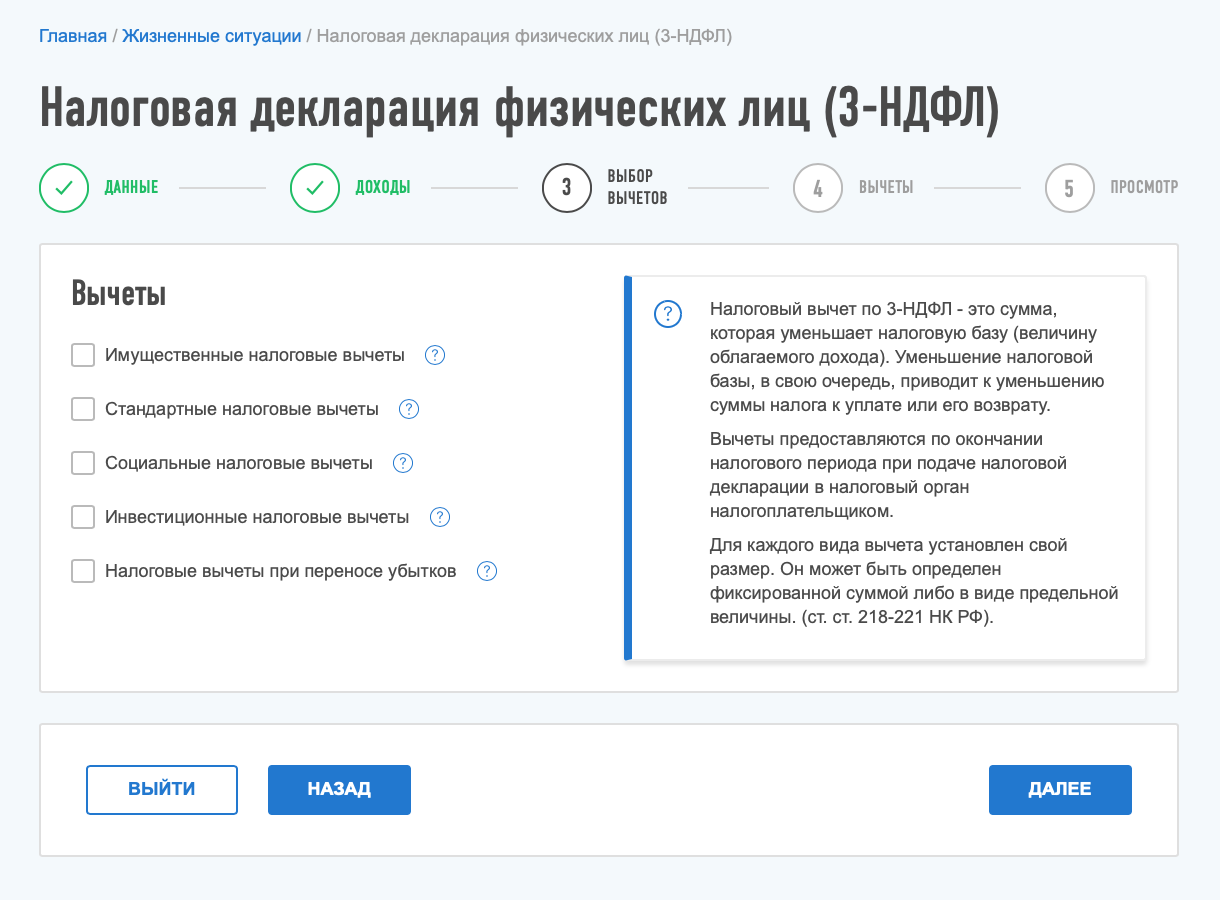Viewport: 1220px width, 900px height.
Task: Go to the Доходы step label
Action: coord(383,188)
